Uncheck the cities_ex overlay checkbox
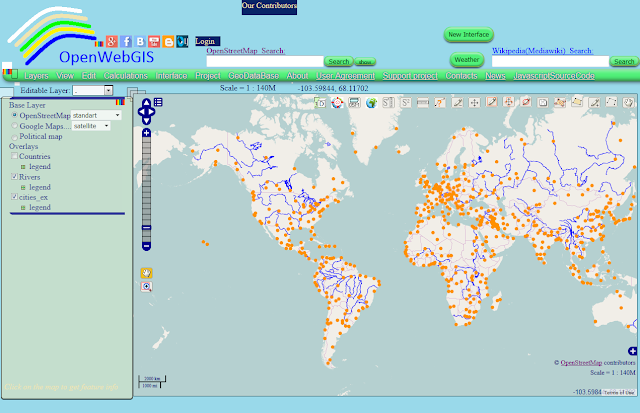Viewport: 640px width, 413px height. click(x=14, y=197)
